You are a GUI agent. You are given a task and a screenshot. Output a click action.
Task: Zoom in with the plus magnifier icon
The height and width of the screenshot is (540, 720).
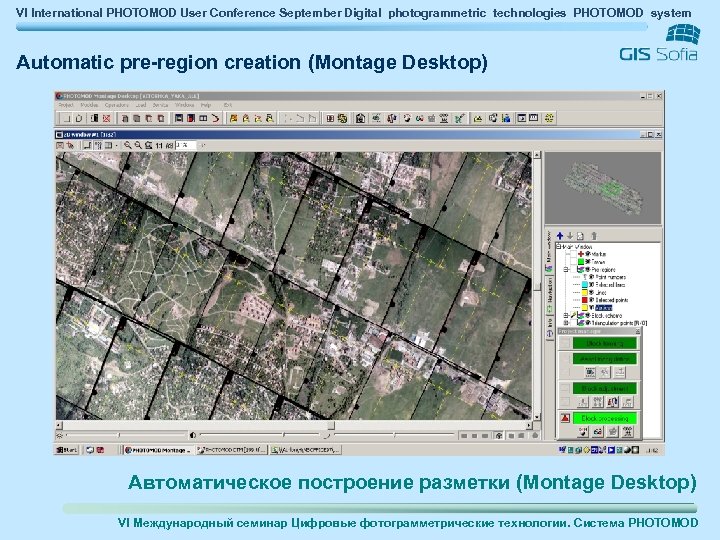pos(128,146)
